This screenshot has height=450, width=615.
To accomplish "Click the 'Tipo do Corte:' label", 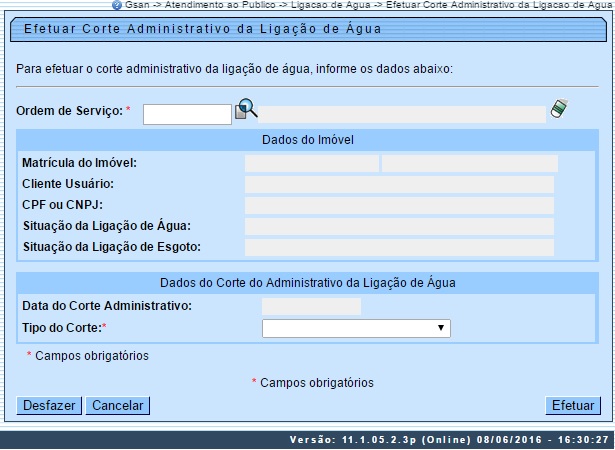I will click(62, 328).
